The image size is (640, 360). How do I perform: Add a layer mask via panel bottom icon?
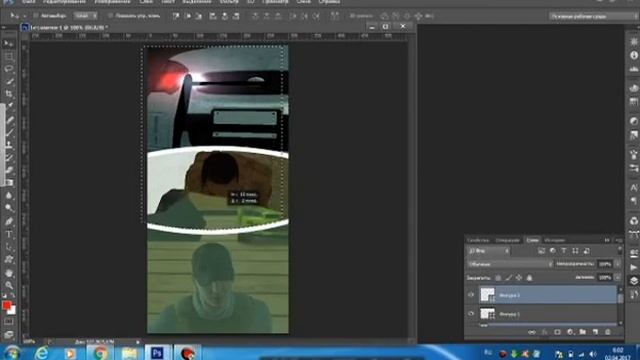pos(557,332)
